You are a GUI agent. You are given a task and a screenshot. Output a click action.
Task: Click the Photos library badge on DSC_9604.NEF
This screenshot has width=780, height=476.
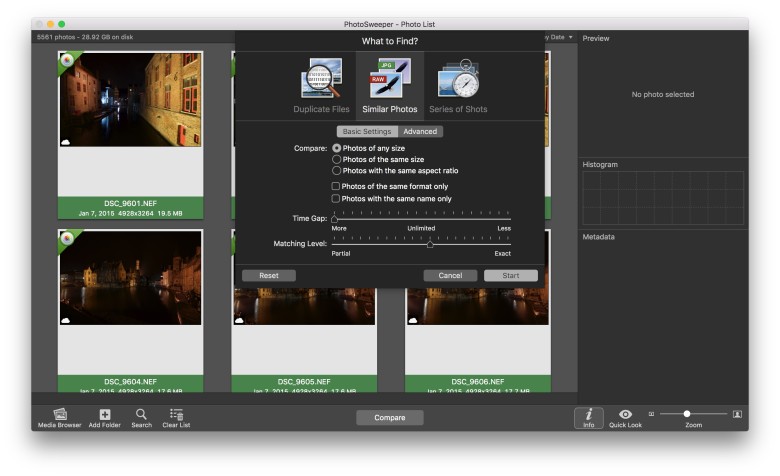coord(67,238)
